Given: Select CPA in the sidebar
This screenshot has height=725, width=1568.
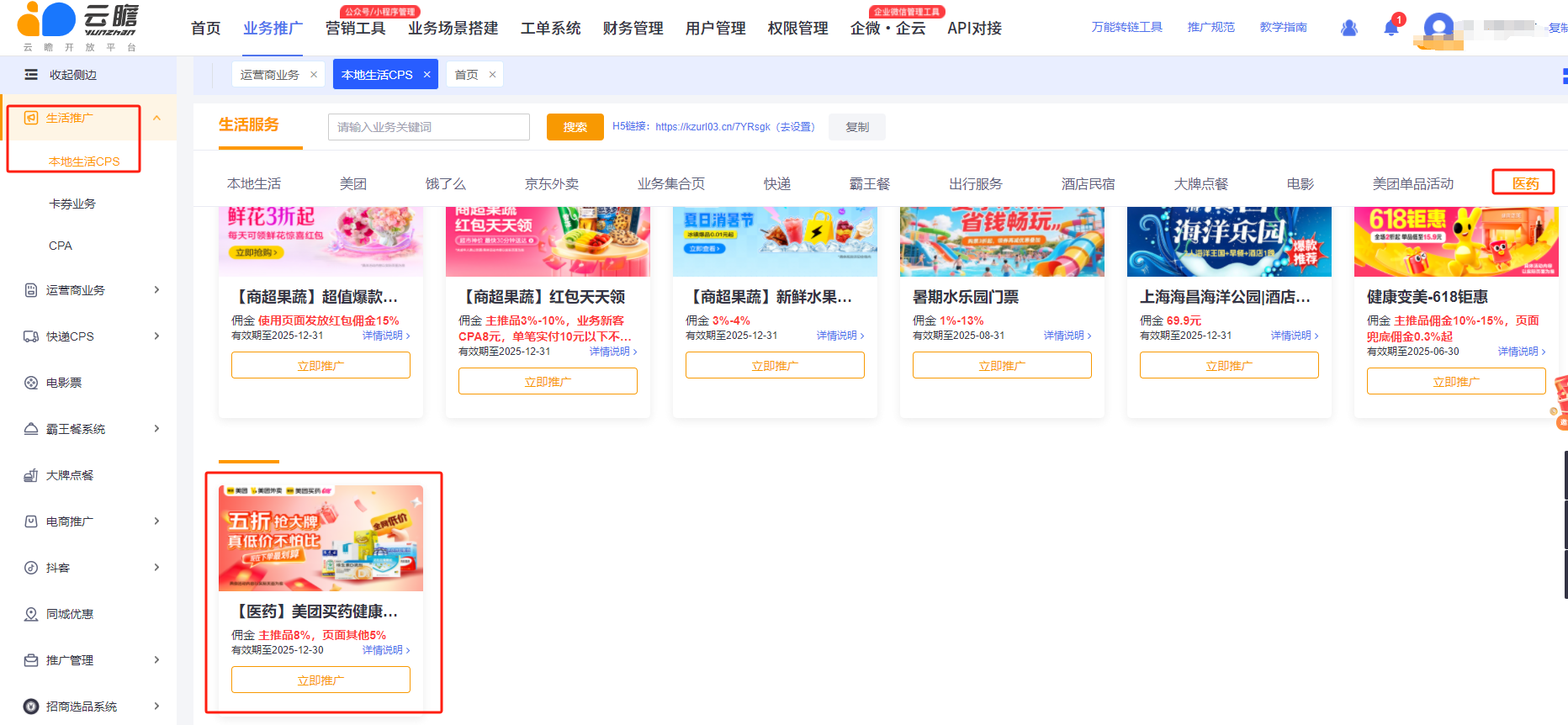Looking at the screenshot, I should (61, 246).
